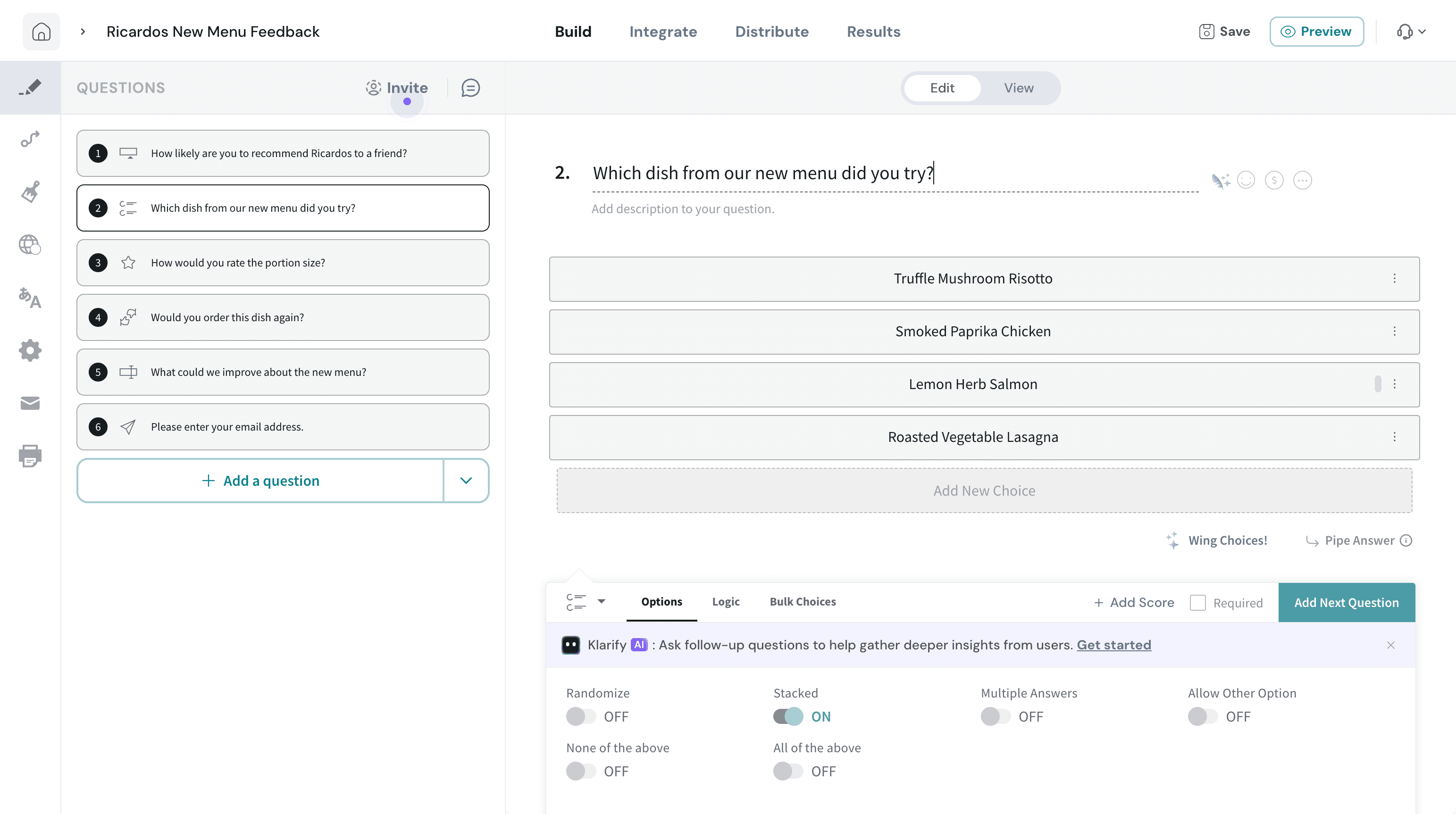This screenshot has width=1456, height=814.
Task: Follow the Klarify Get started link
Action: [x=1113, y=645]
